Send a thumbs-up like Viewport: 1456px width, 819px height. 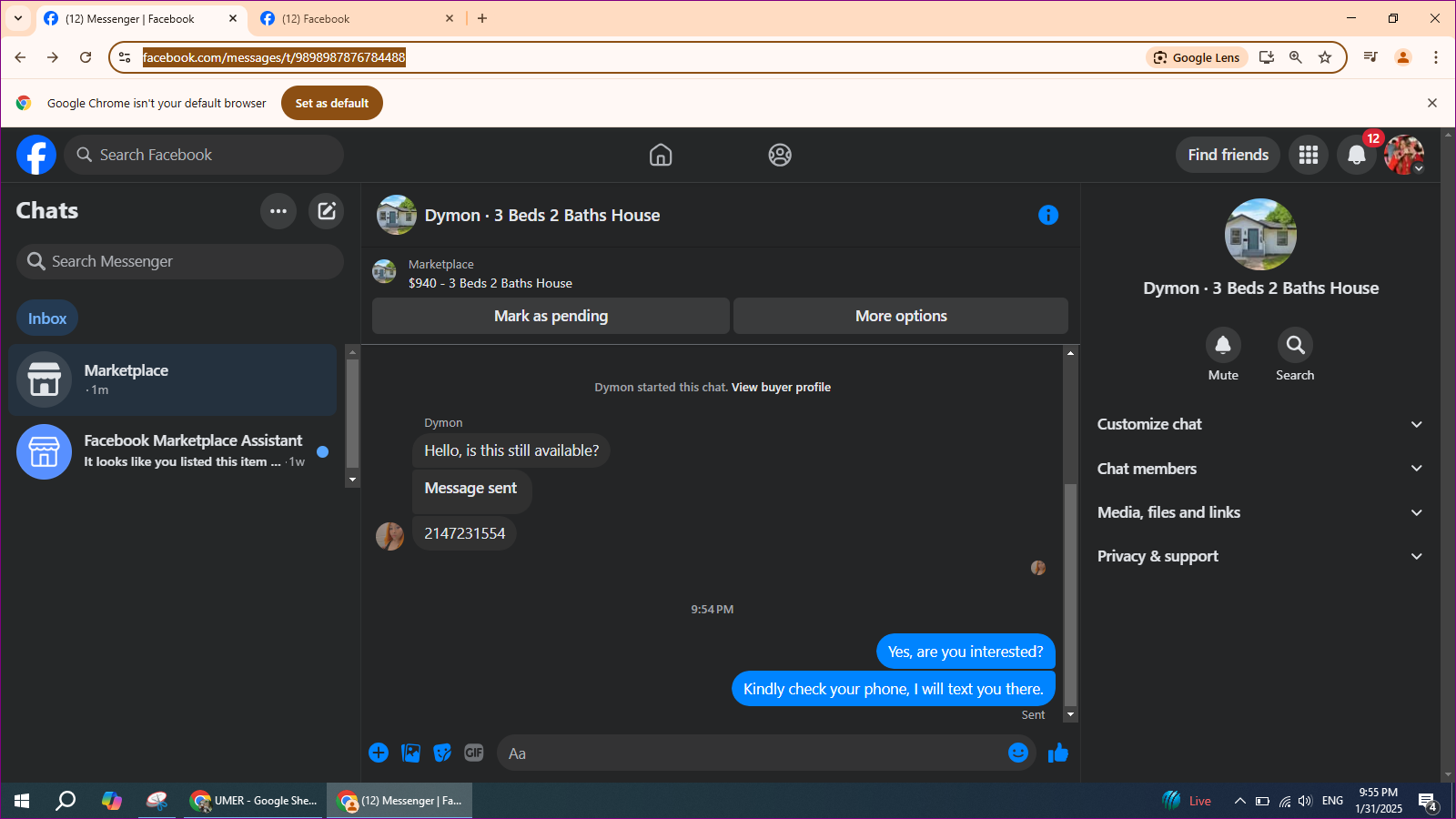pyautogui.click(x=1057, y=753)
